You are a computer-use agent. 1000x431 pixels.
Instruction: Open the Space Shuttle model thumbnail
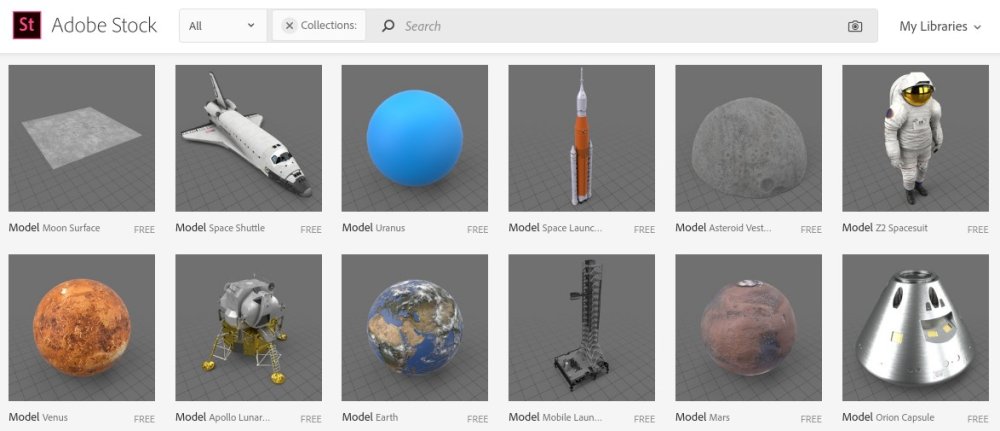tap(248, 138)
